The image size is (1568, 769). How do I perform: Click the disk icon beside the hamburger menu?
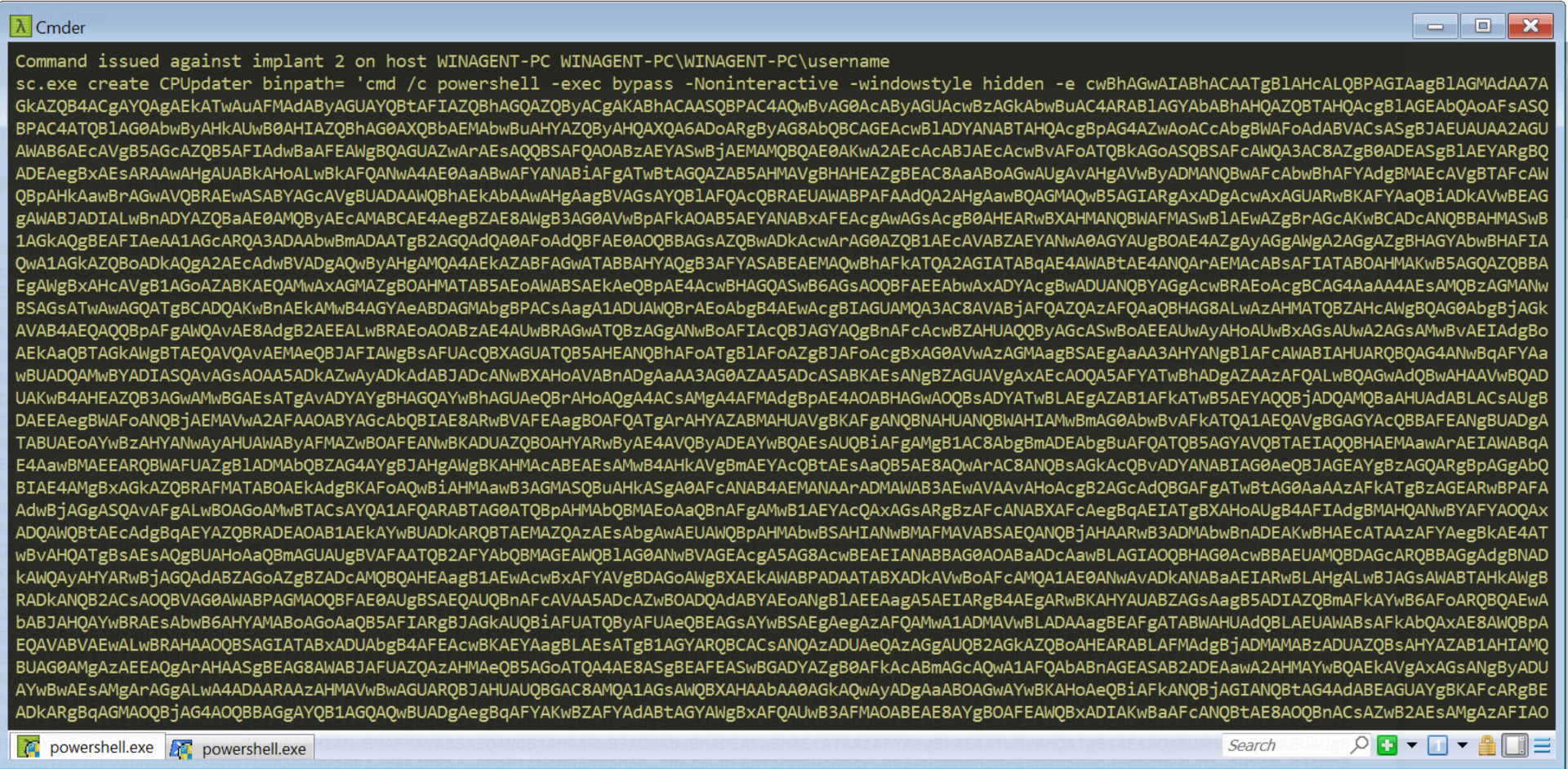point(1515,745)
